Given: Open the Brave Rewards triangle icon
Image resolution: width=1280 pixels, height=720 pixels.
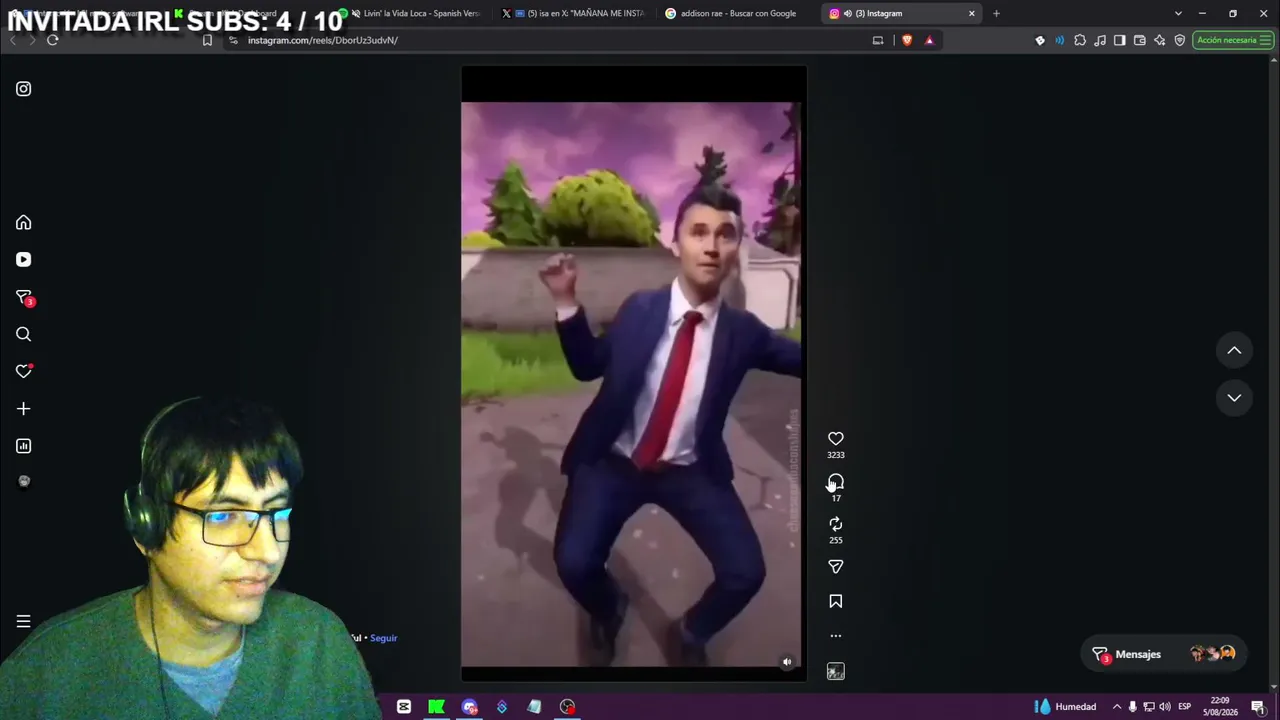Looking at the screenshot, I should [x=929, y=40].
